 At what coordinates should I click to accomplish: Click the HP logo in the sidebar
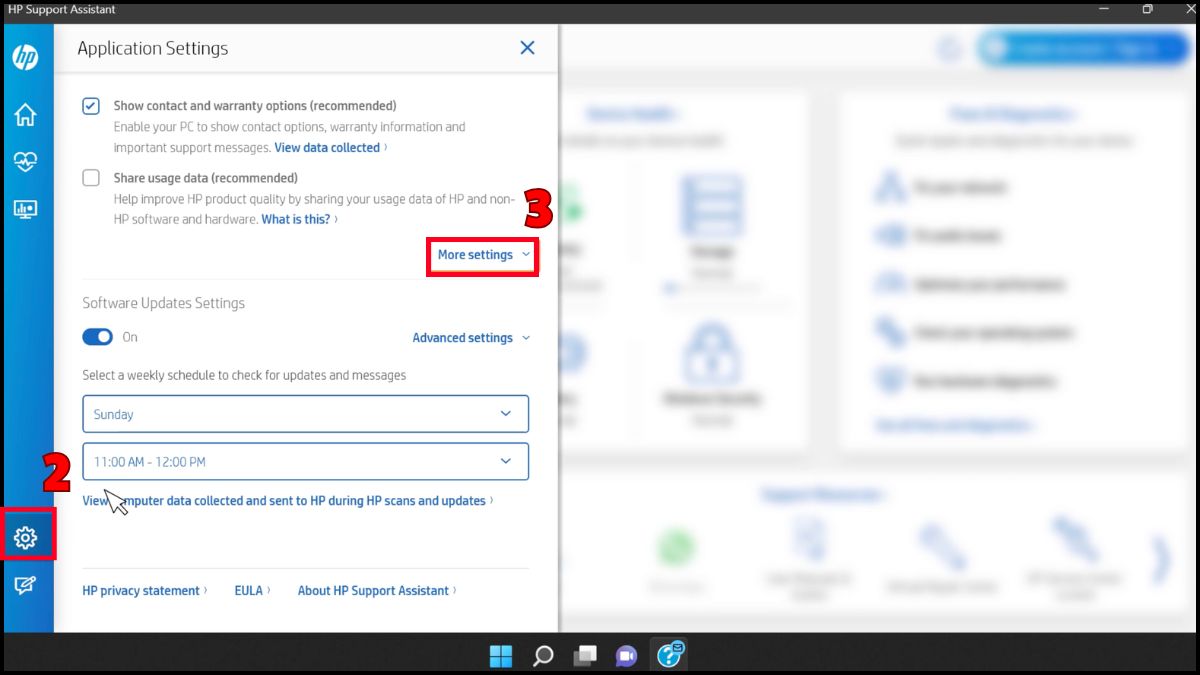[25, 57]
